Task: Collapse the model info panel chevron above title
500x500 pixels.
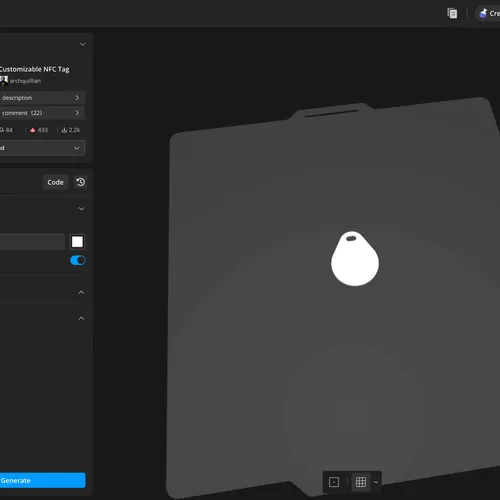Action: coord(82,44)
